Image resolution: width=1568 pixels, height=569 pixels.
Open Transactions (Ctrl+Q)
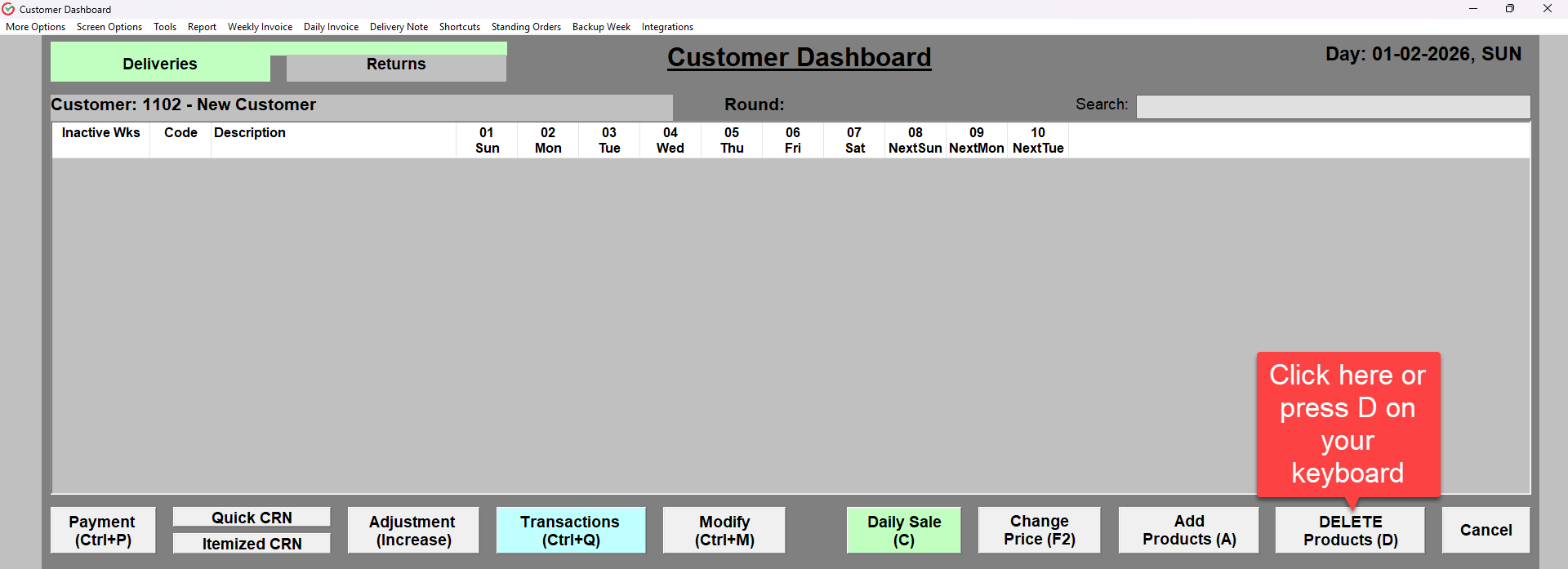pos(571,531)
